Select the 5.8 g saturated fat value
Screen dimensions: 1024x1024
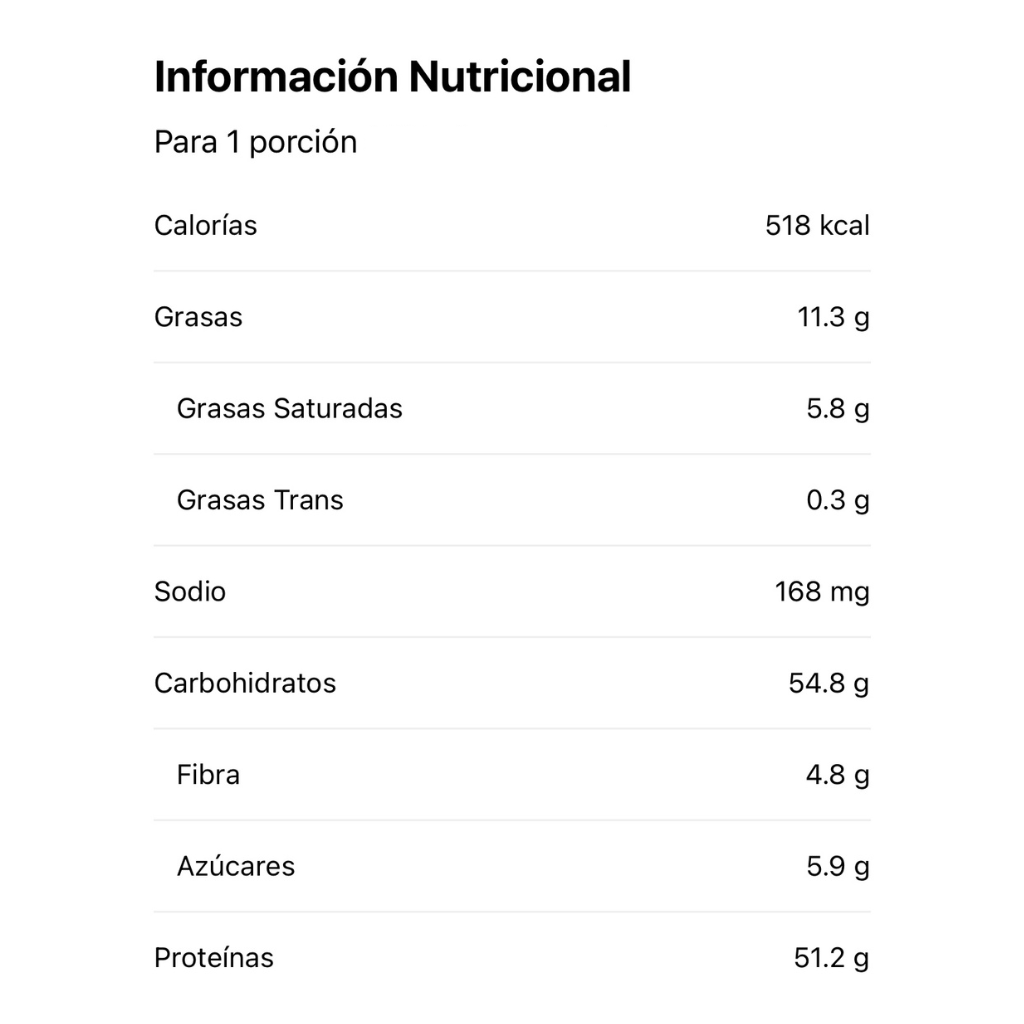[x=838, y=408]
